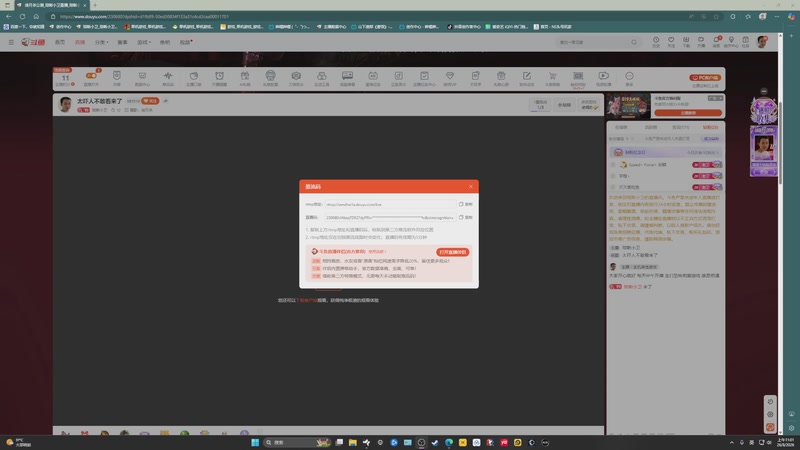This screenshot has width=800, height=450.
Task: Close the 推流码 dialog with the X
Action: [x=471, y=186]
